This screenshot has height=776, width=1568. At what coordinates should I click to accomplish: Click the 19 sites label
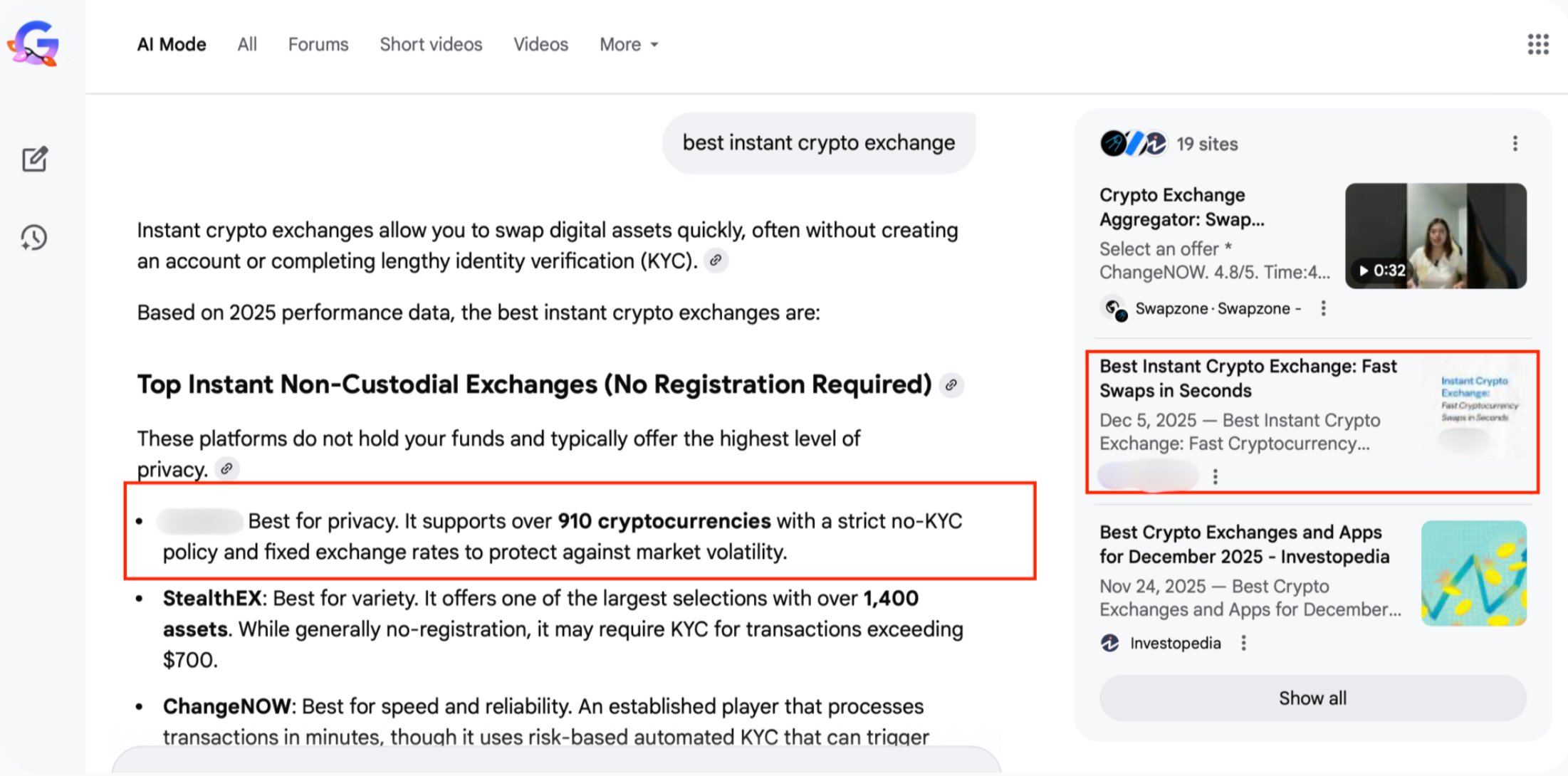tap(1207, 144)
